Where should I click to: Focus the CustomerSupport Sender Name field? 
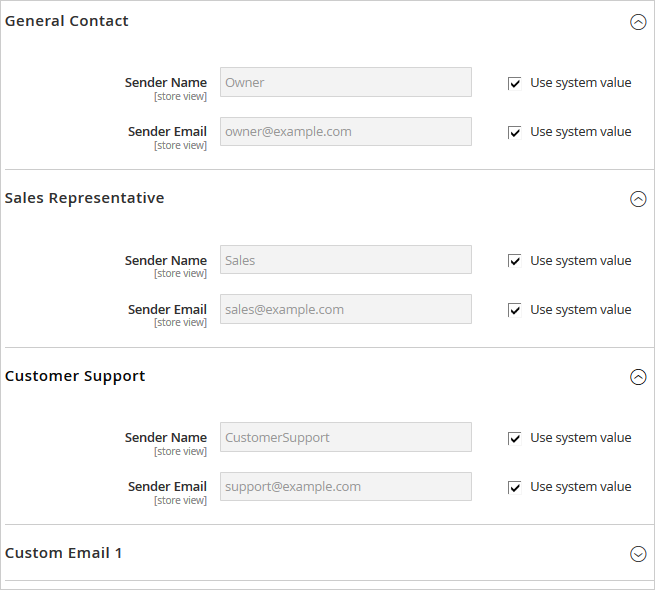(345, 437)
